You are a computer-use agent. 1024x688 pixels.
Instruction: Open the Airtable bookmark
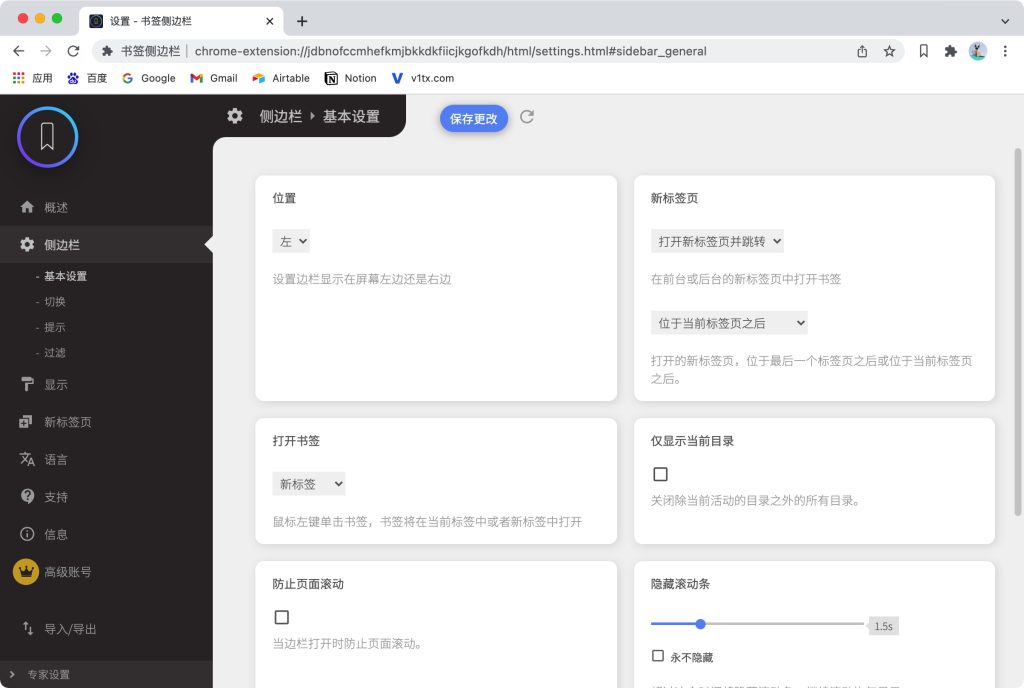(x=281, y=78)
